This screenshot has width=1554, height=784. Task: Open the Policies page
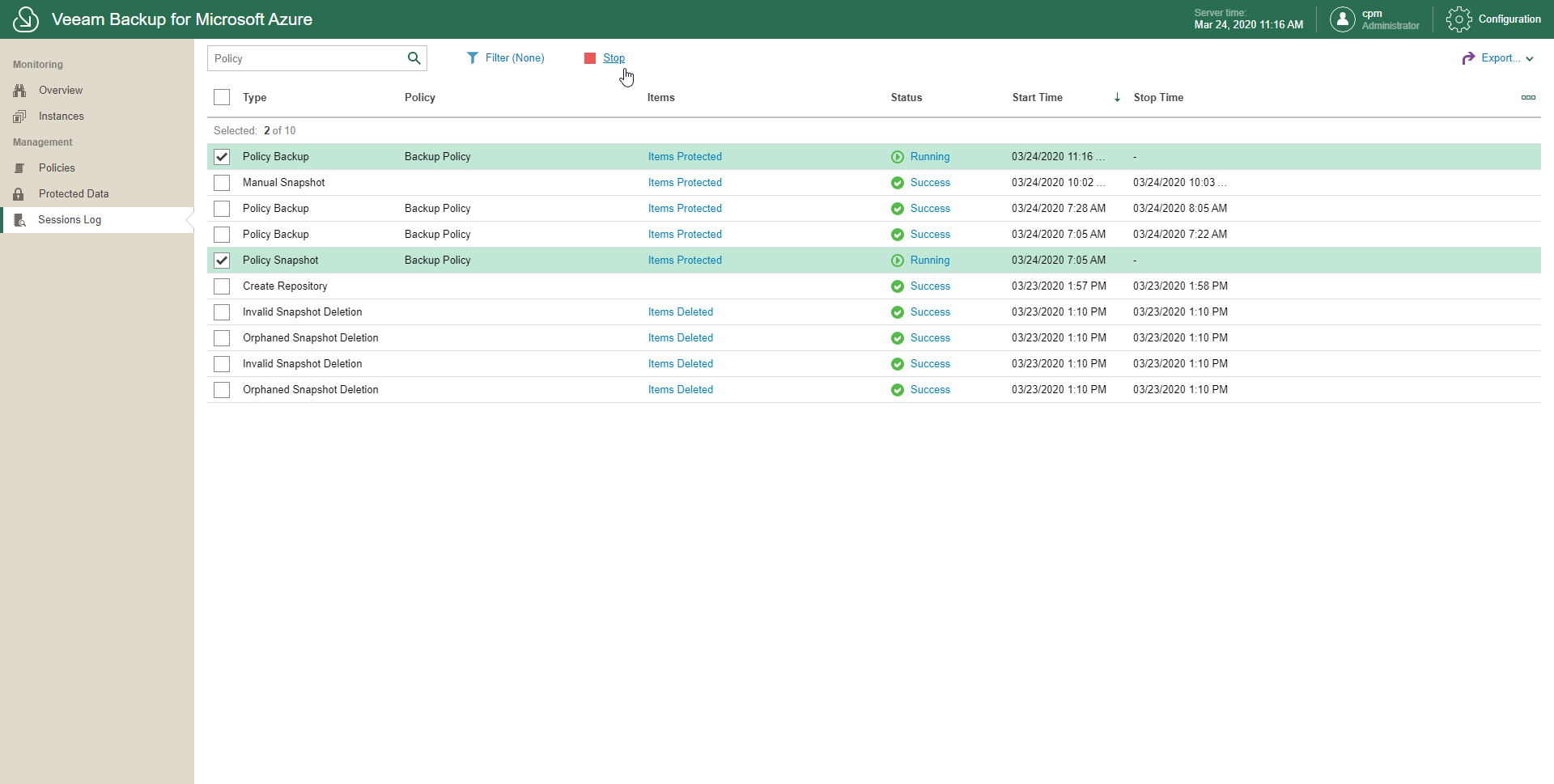coord(57,168)
